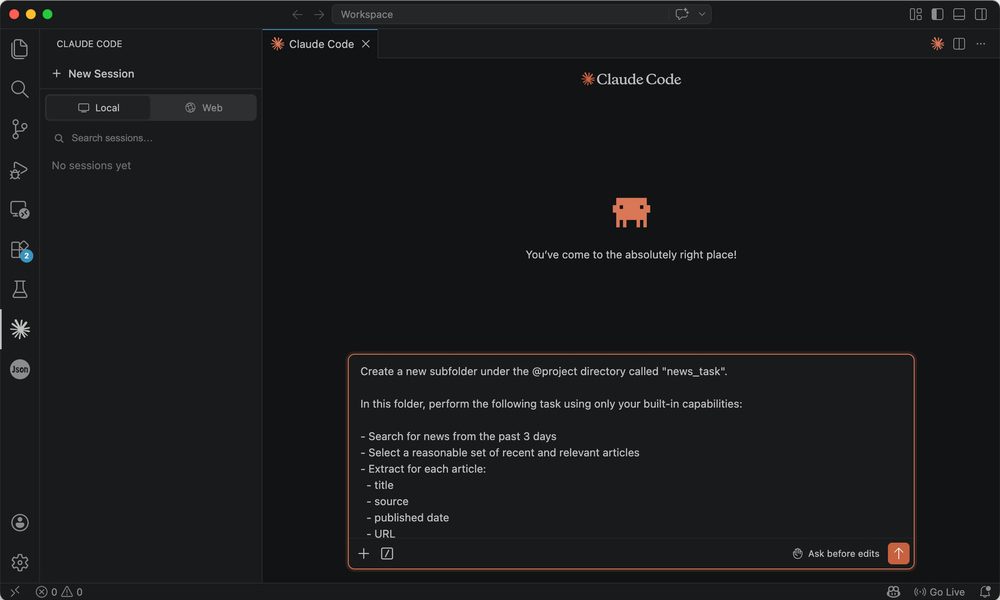Switch sessions to Local

pos(98,108)
